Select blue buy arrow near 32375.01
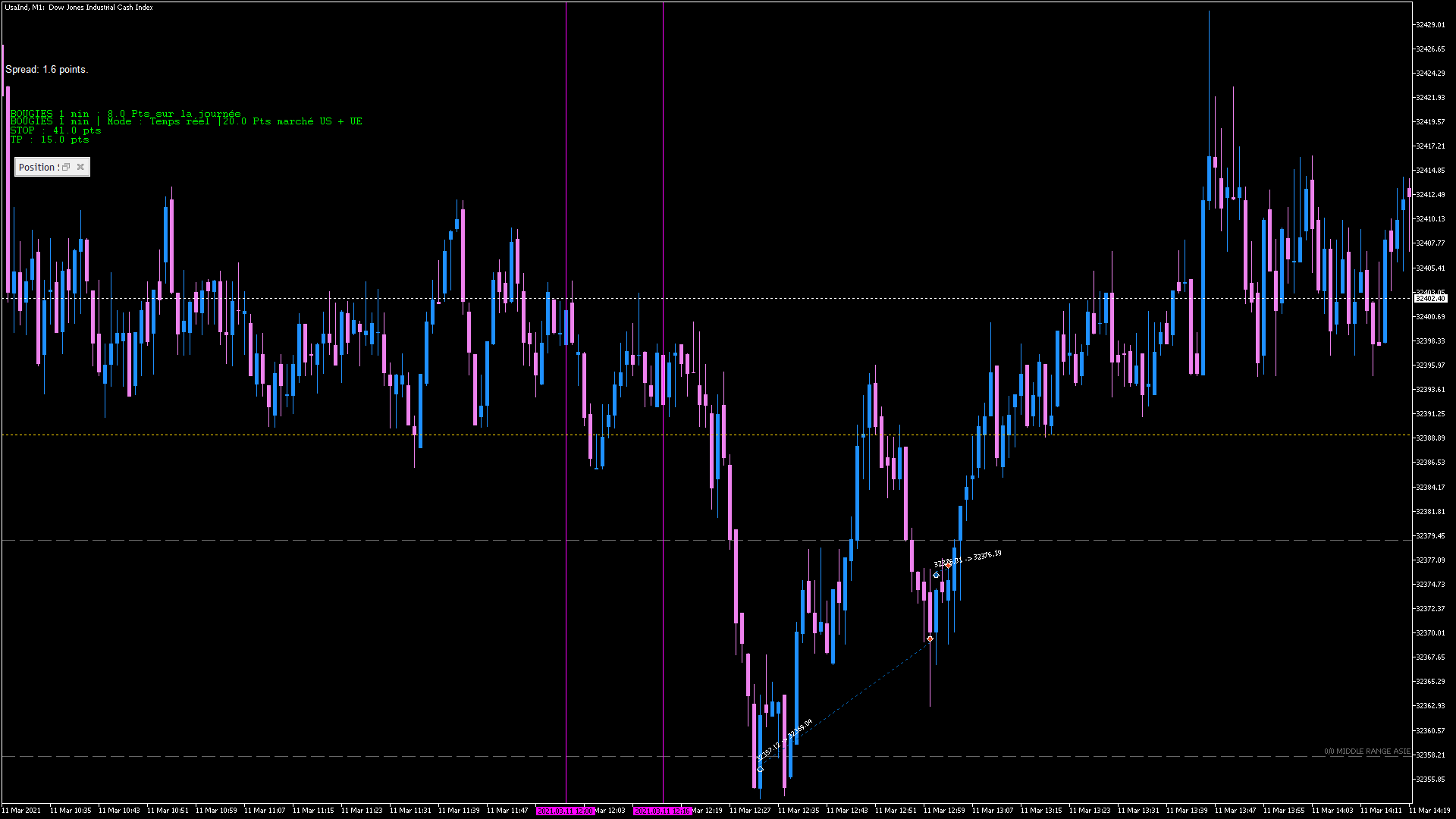 [x=936, y=576]
